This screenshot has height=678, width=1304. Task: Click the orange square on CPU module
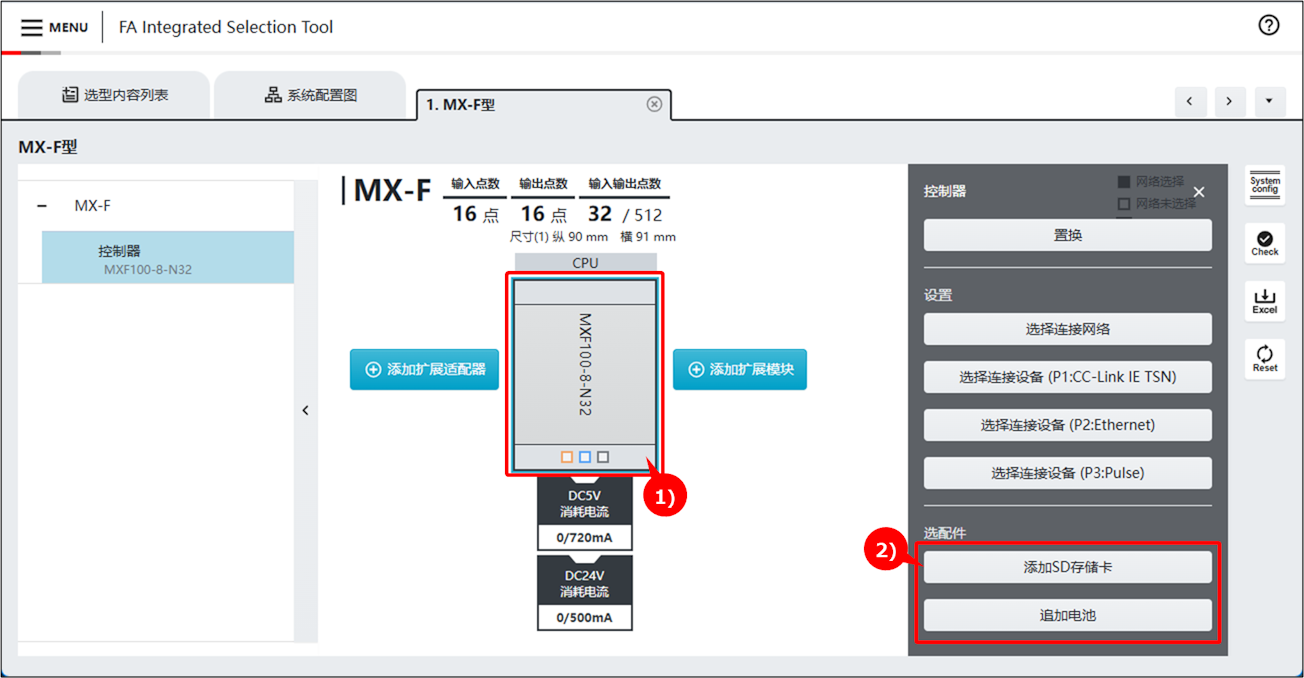pyautogui.click(x=567, y=457)
